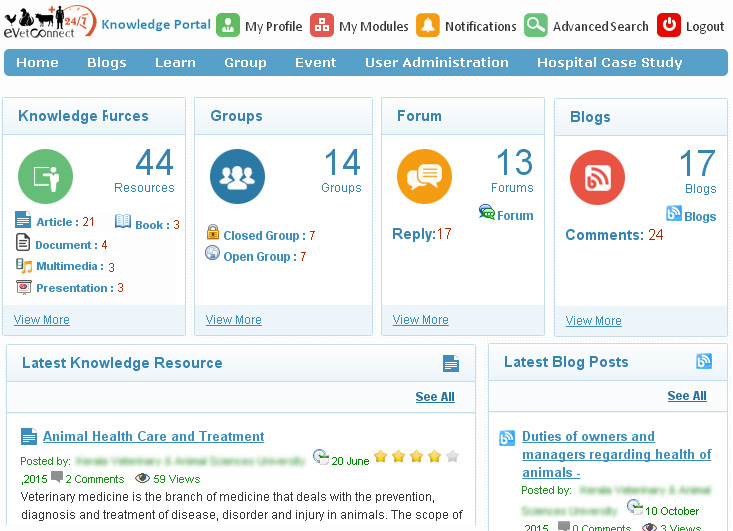Click the Book icon
The image size is (733, 531).
click(123, 221)
